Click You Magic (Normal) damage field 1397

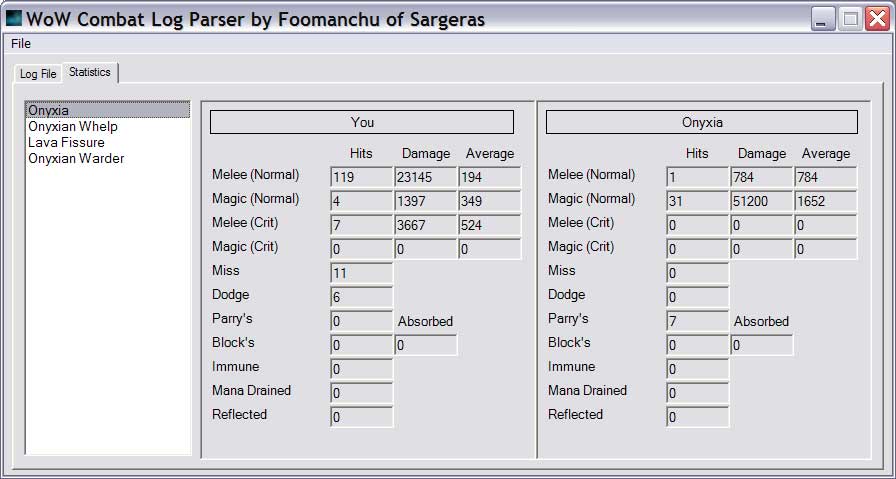tap(426, 201)
